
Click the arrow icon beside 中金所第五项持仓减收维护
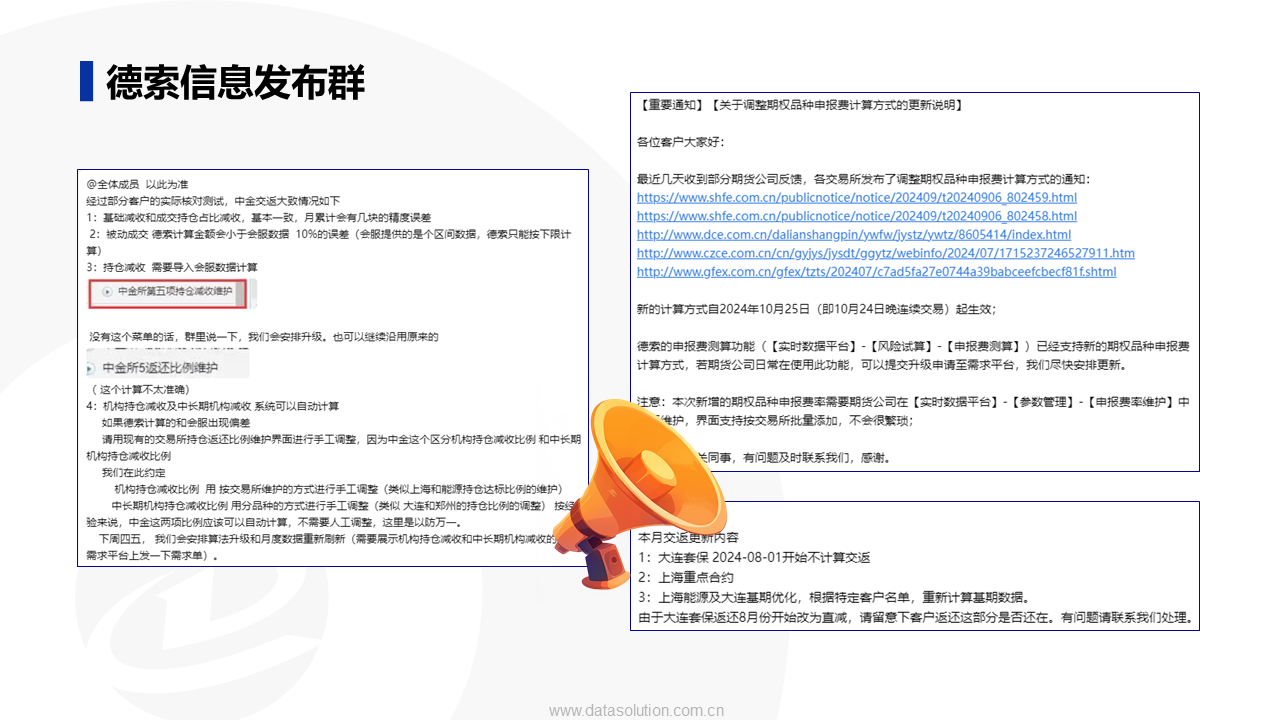(x=107, y=292)
